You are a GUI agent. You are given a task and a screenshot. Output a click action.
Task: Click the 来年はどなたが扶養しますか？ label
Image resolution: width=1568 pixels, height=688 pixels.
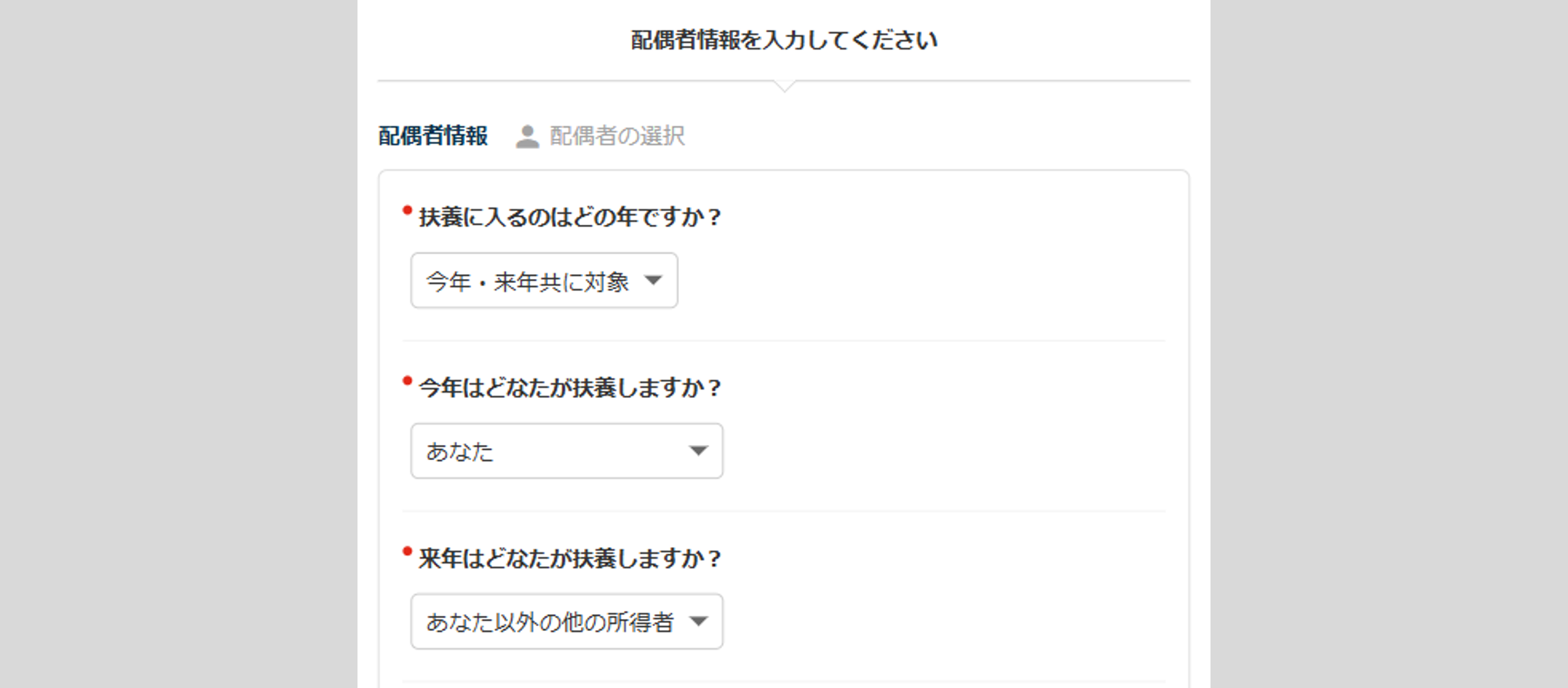click(x=569, y=559)
